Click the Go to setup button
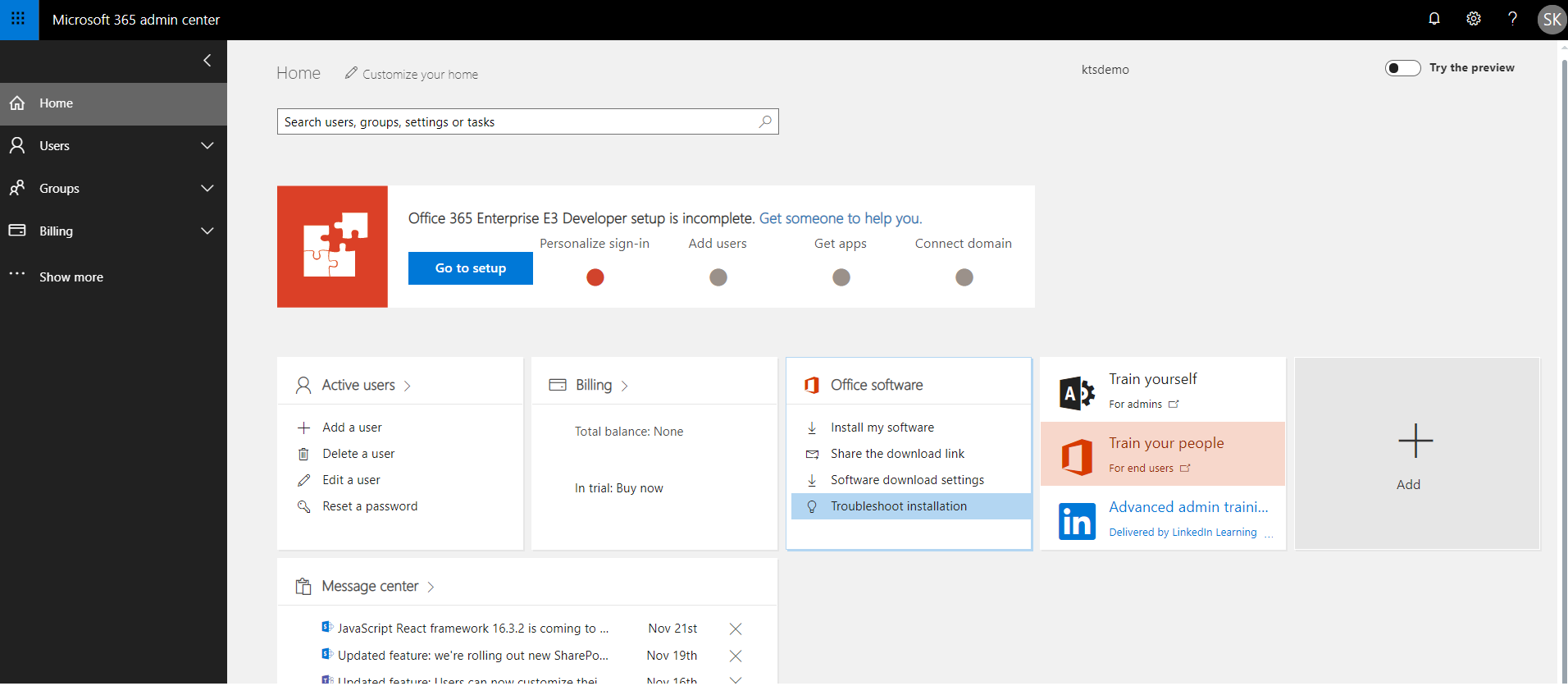 click(x=471, y=268)
